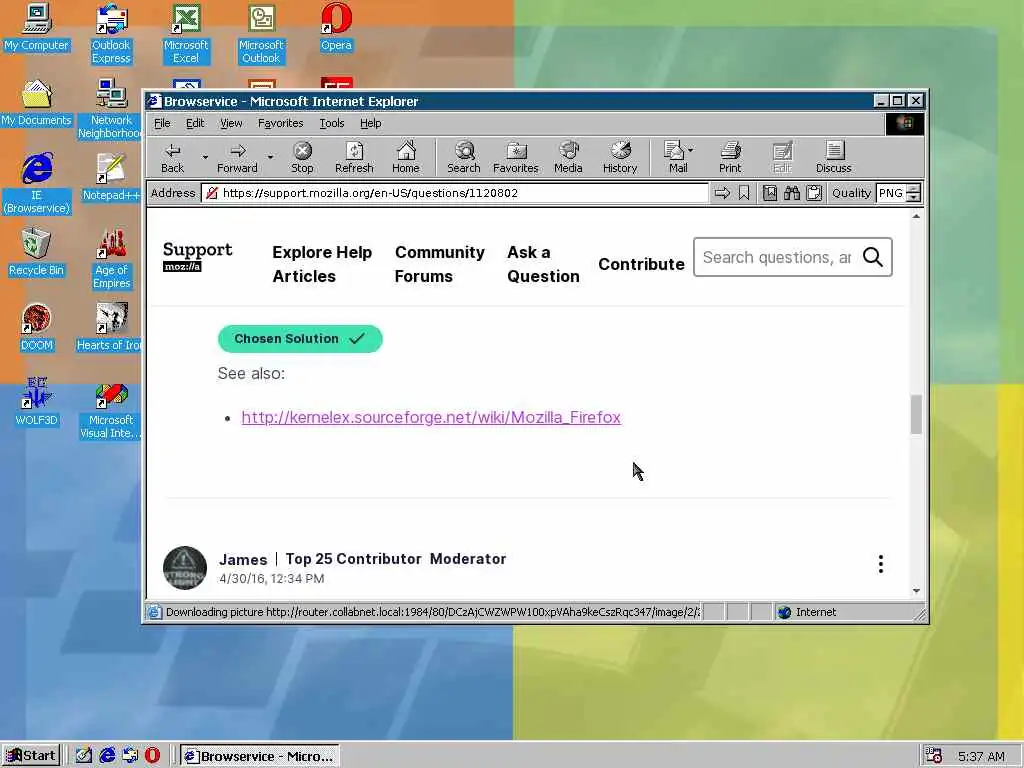Open the Discuss toolbar button
The width and height of the screenshot is (1024, 768).
tap(833, 158)
